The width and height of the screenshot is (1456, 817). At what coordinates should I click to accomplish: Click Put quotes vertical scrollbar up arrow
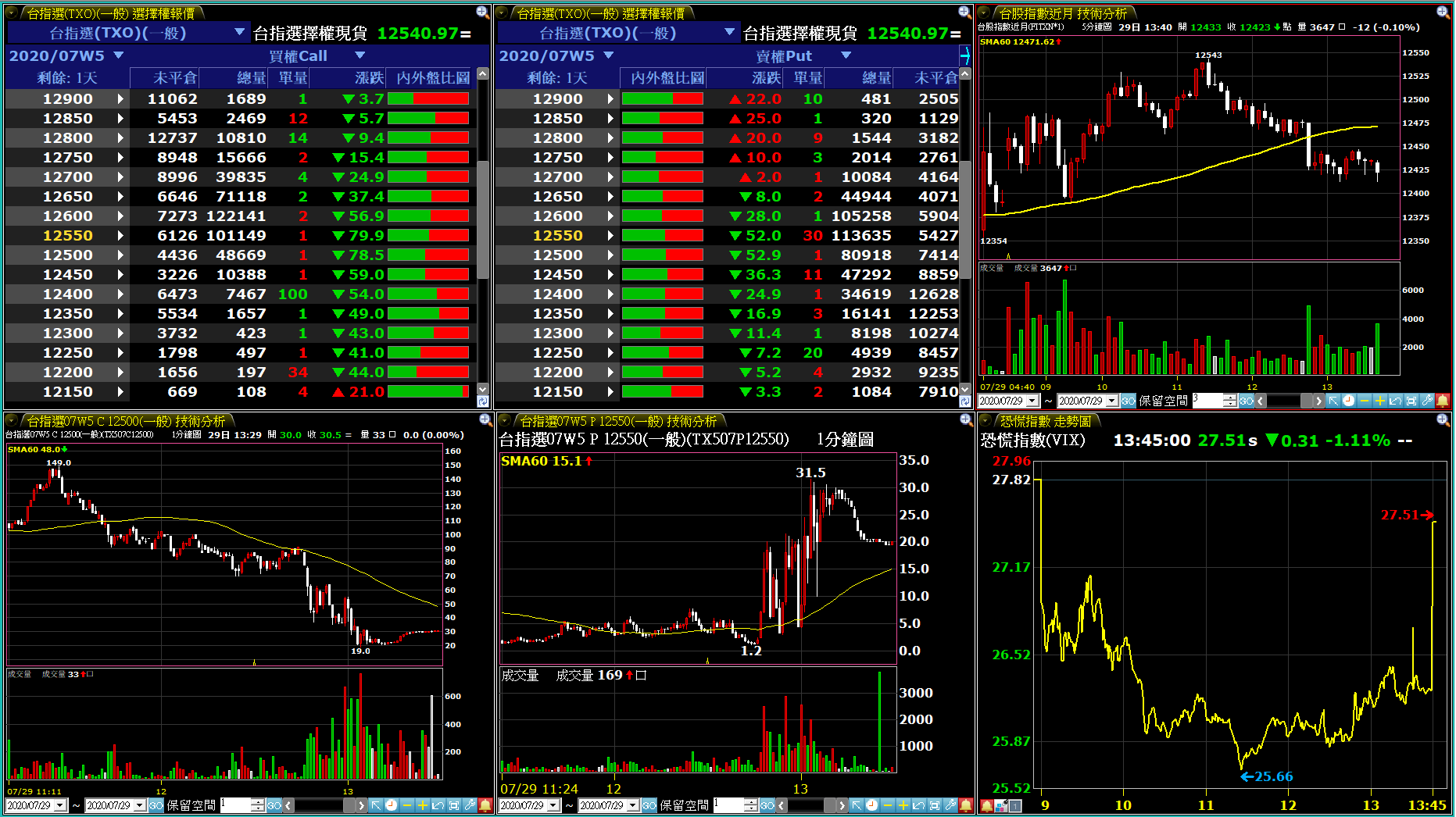tap(965, 73)
